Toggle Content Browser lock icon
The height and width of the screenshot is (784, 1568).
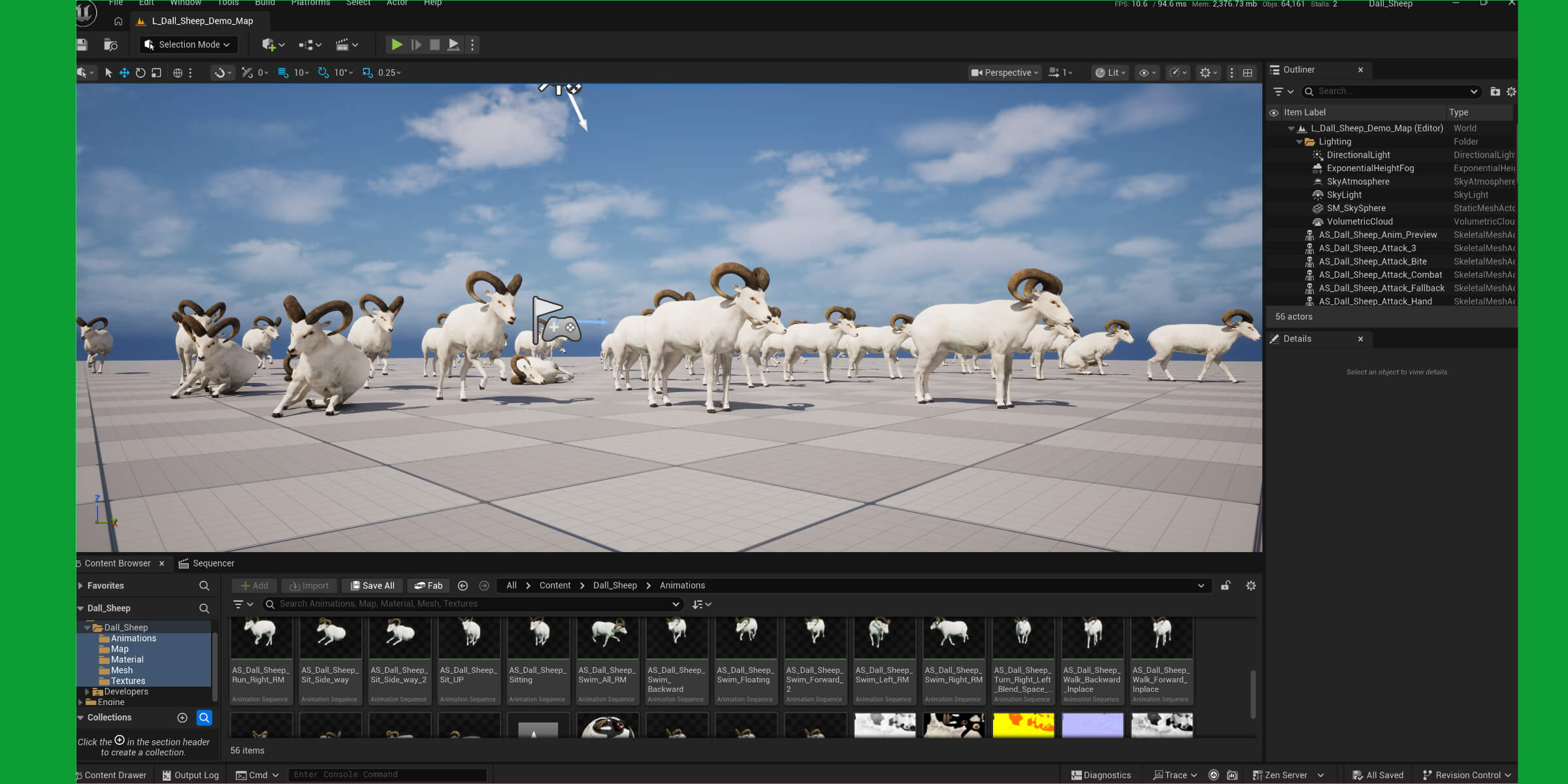[x=1226, y=585]
